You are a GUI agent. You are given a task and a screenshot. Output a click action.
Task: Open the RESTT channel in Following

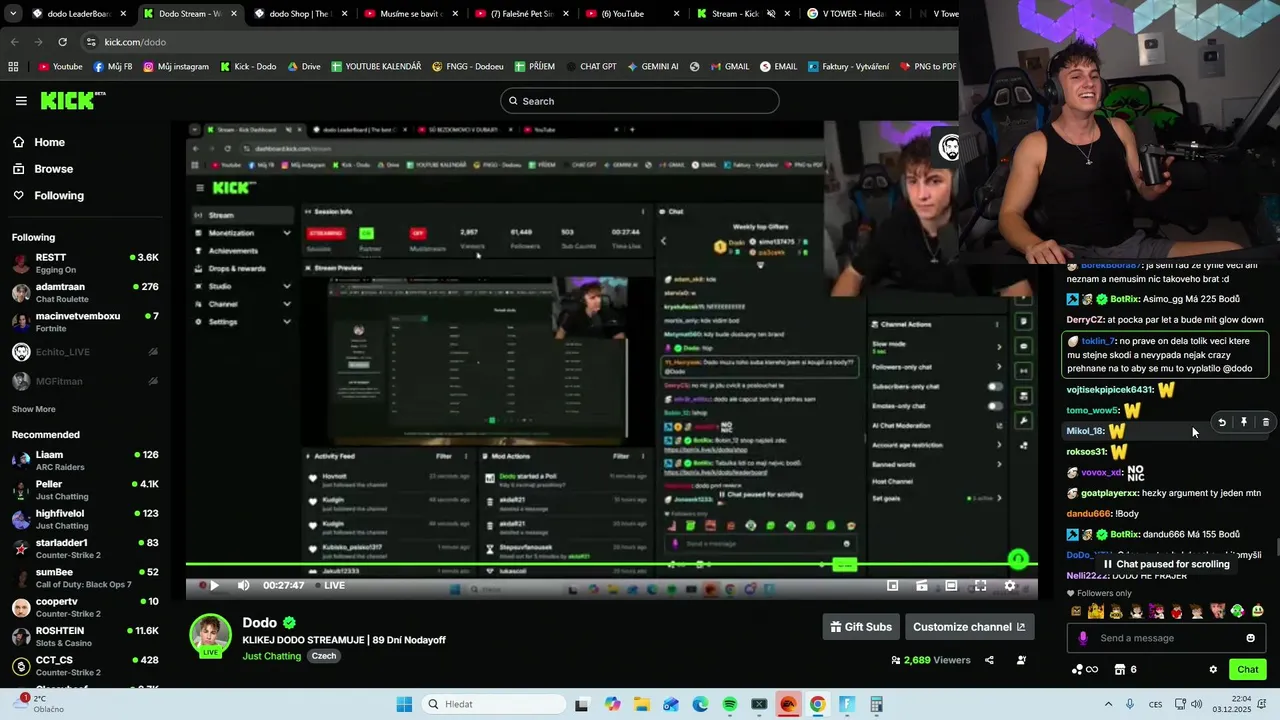click(84, 263)
